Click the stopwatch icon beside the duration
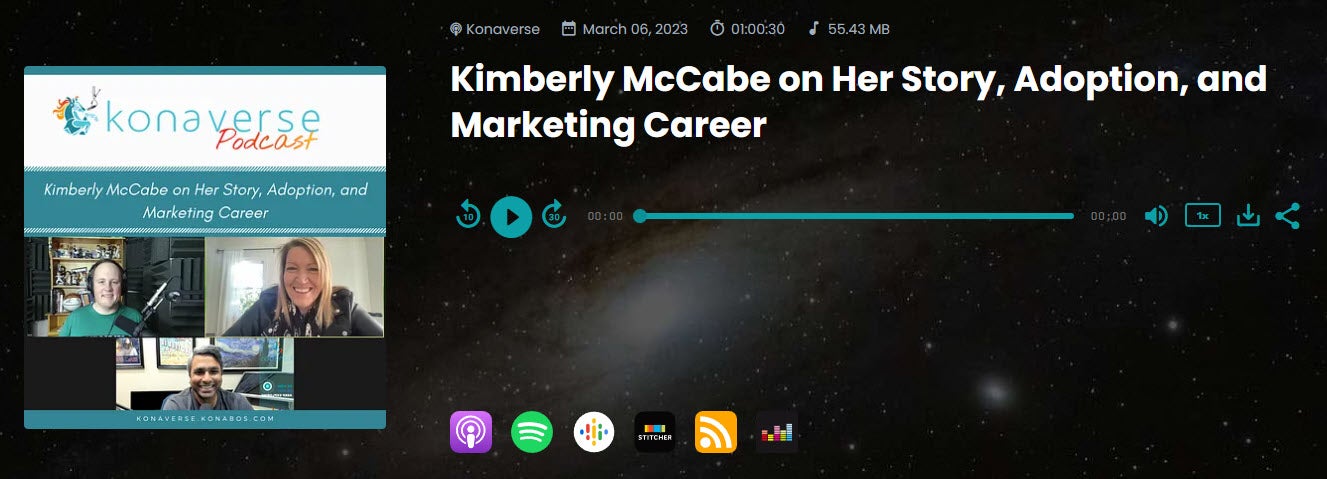The height and width of the screenshot is (479, 1327). (x=717, y=28)
